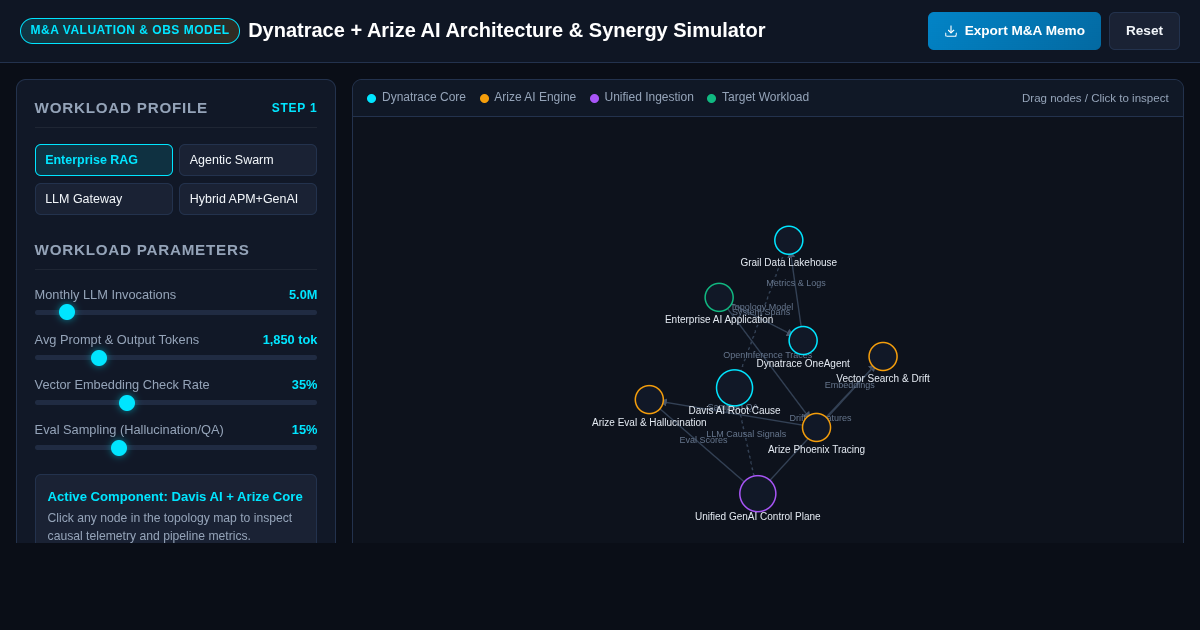Click the 1,850 tok value
This screenshot has width=1200, height=630.
(x=290, y=340)
